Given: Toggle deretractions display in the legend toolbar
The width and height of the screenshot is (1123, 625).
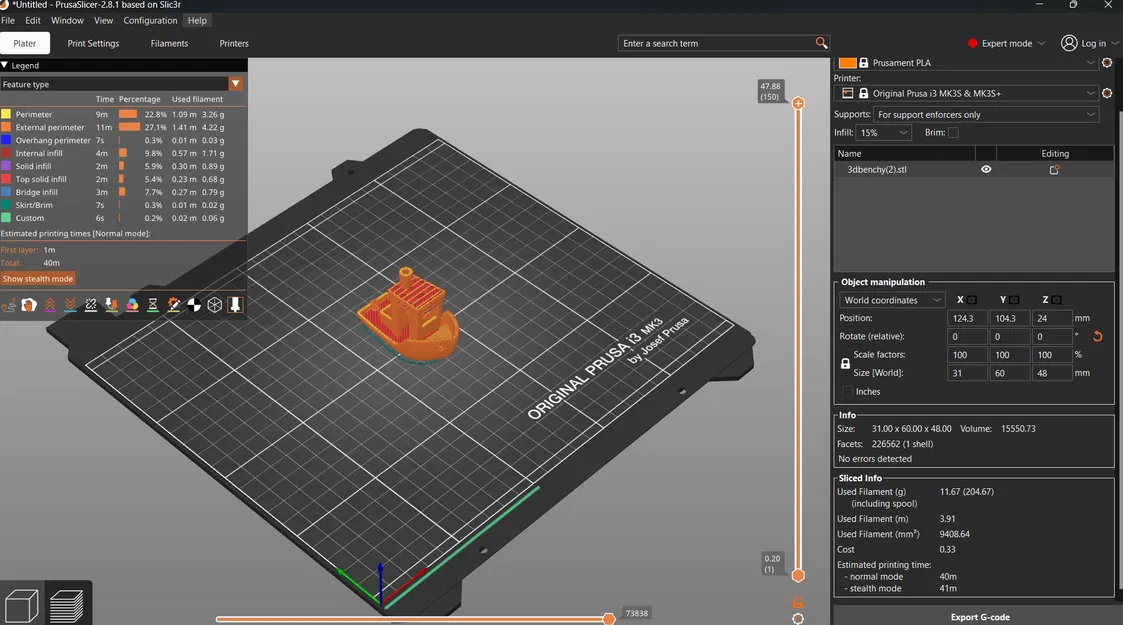Looking at the screenshot, I should [x=69, y=304].
